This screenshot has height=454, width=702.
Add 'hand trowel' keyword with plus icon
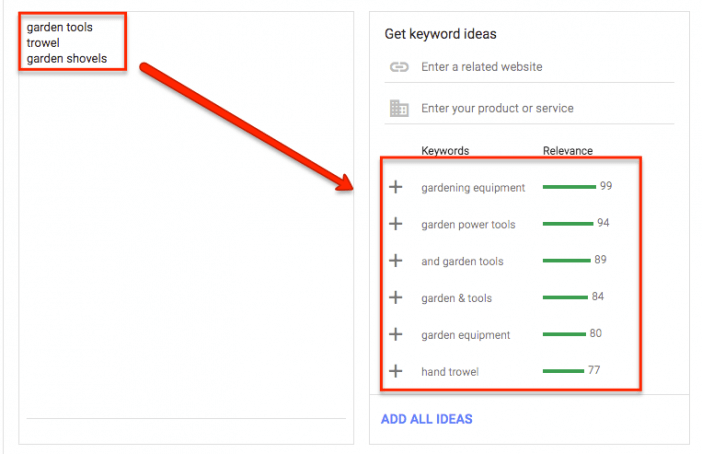pos(395,371)
